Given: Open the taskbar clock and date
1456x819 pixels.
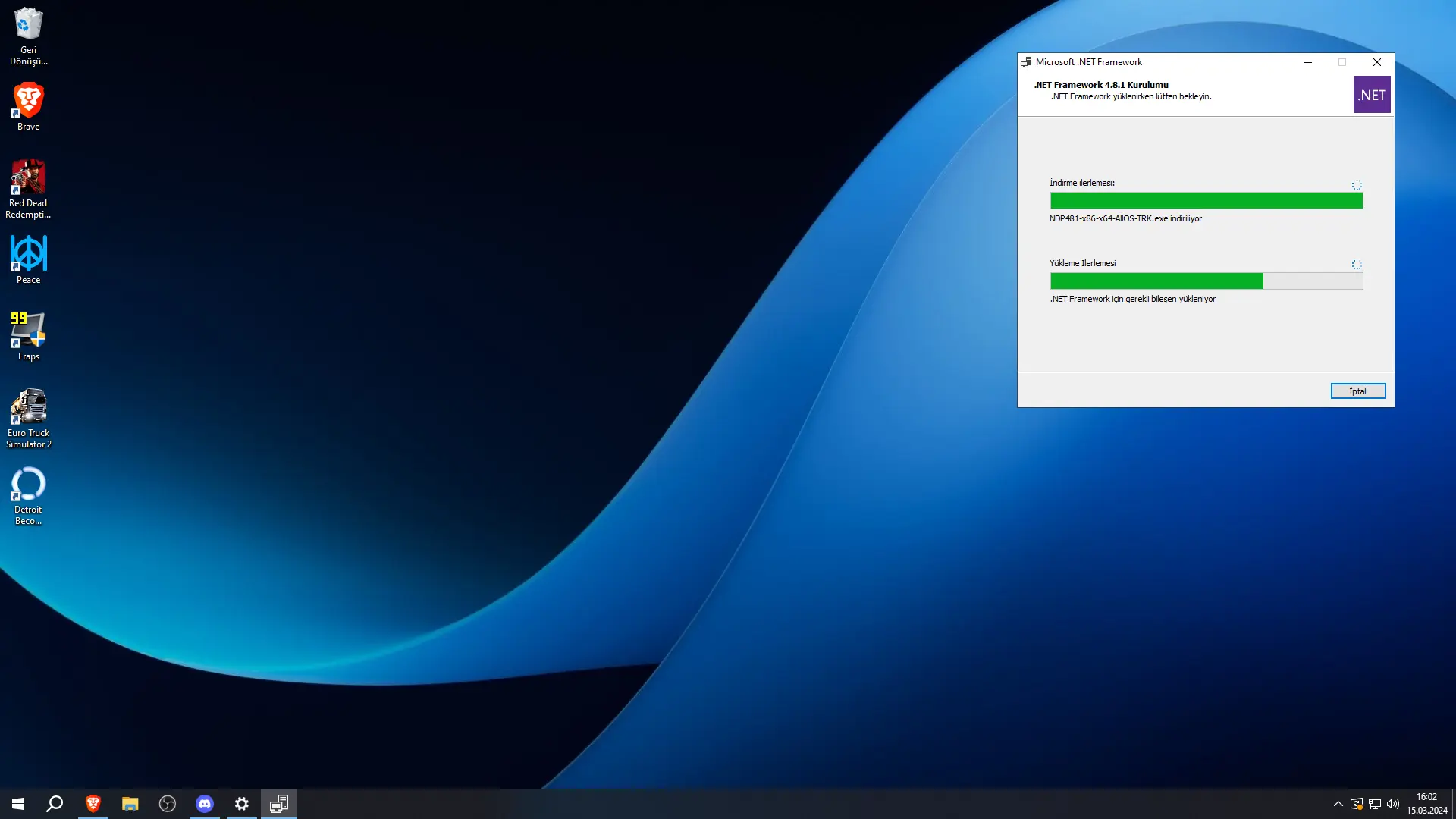Looking at the screenshot, I should pos(1427,804).
